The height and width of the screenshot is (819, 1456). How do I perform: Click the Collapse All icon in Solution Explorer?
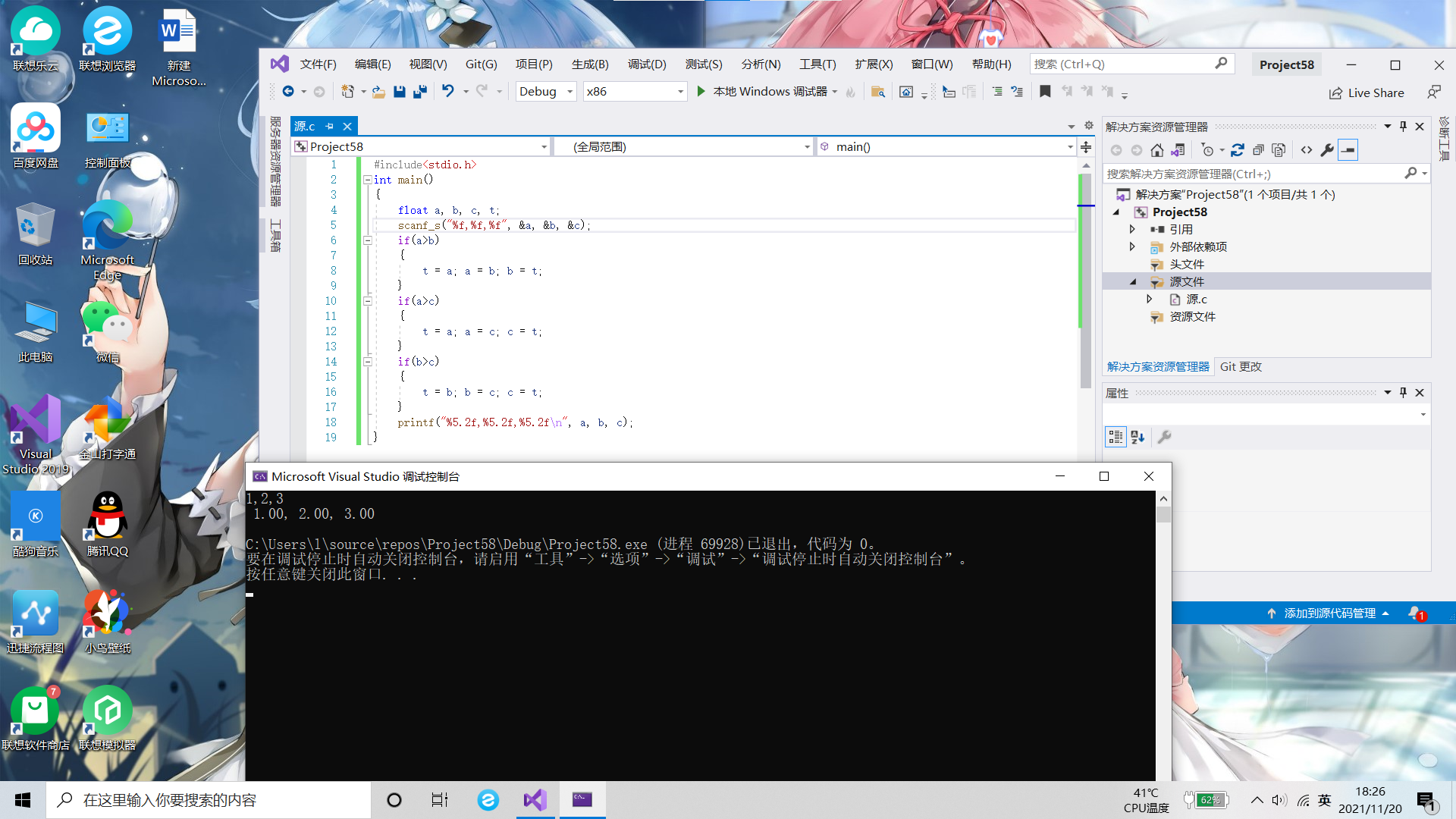tap(1258, 150)
